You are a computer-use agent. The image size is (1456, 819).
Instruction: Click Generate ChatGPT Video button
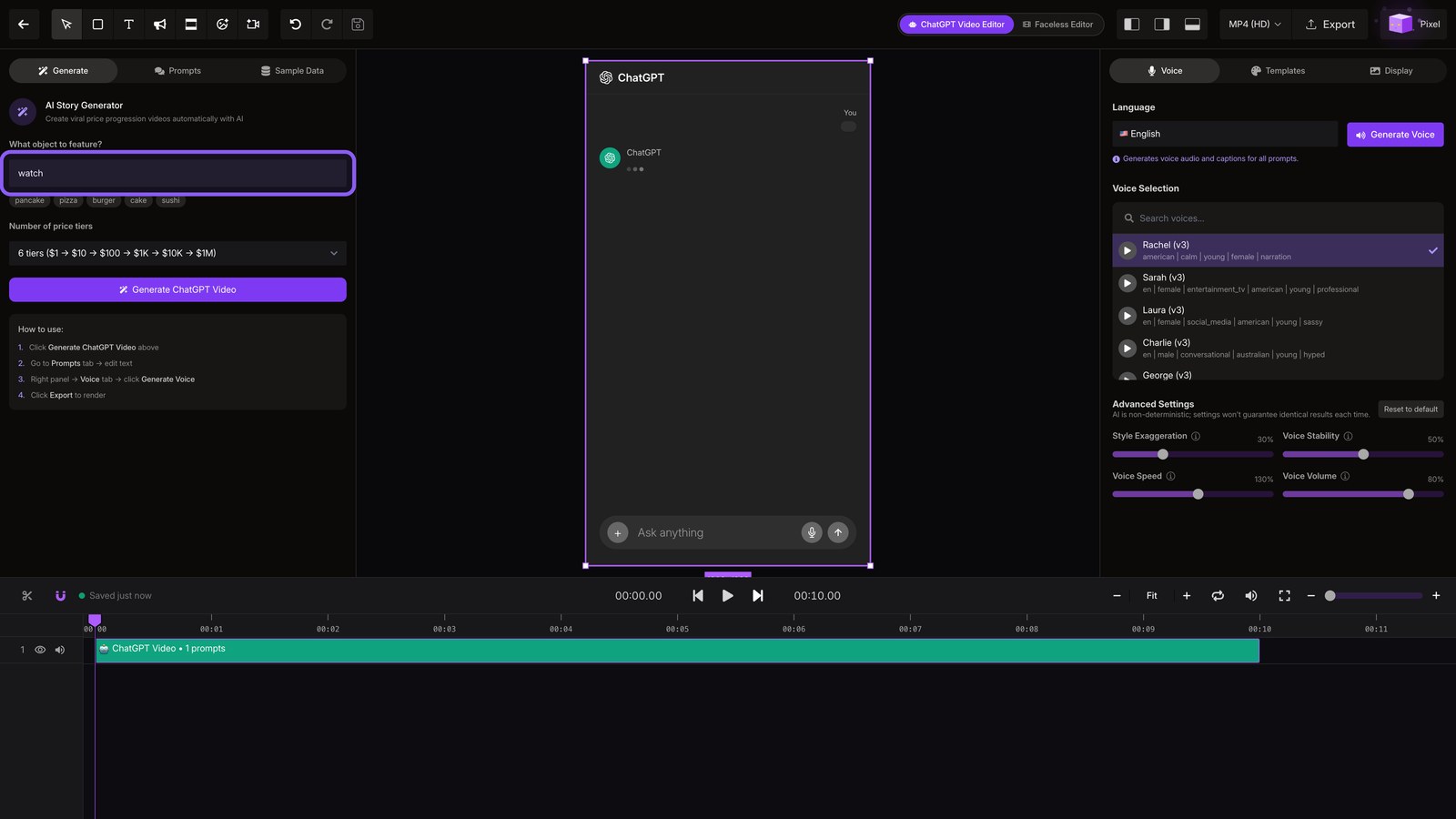(177, 289)
